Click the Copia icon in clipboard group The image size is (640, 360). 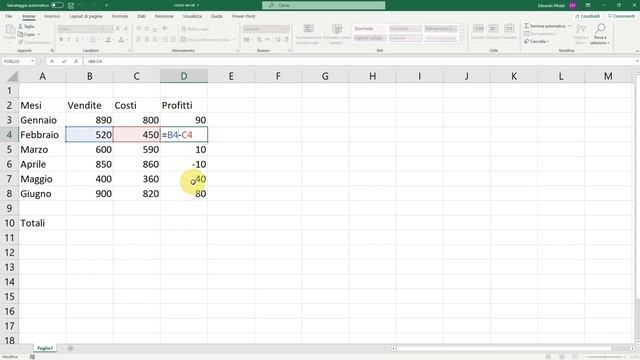20,34
